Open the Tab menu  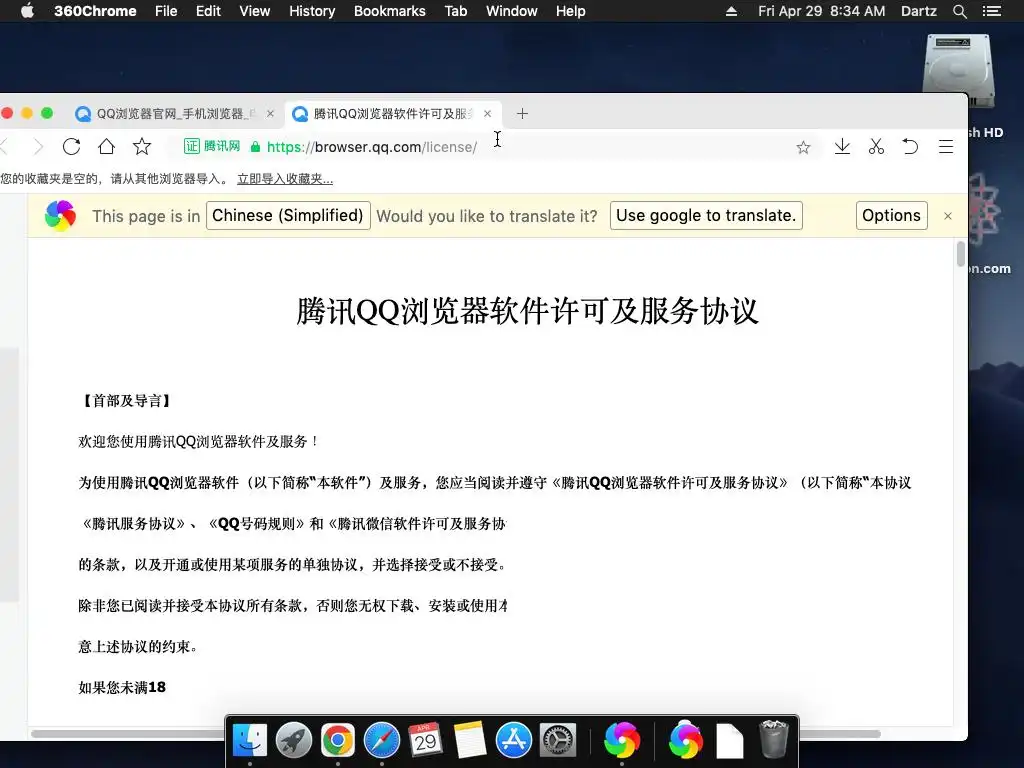point(456,11)
